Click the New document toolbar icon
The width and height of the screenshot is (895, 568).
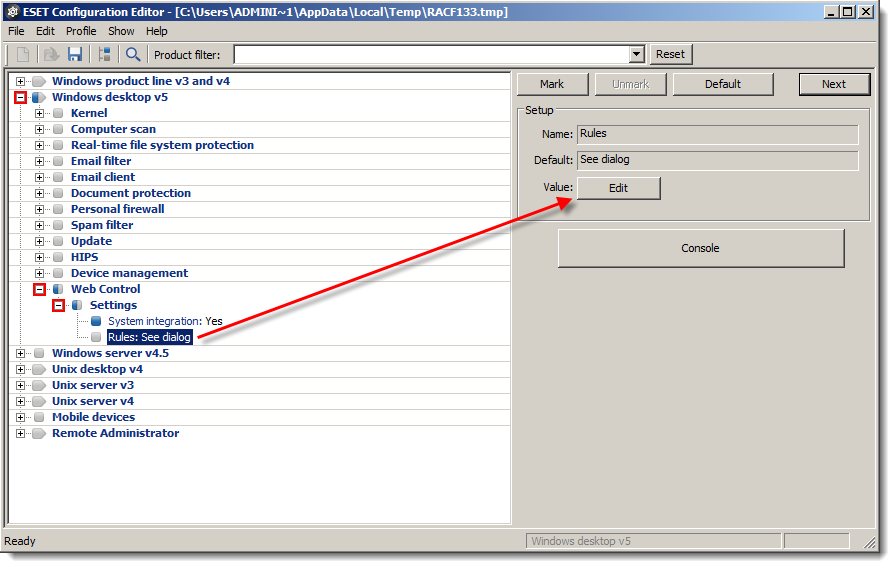(23, 54)
